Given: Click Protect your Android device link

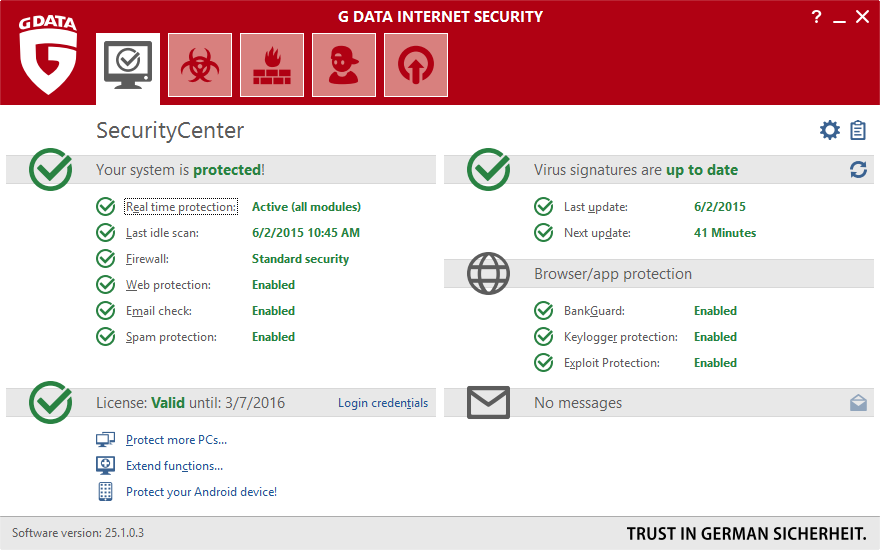Looking at the screenshot, I should click(x=201, y=492).
